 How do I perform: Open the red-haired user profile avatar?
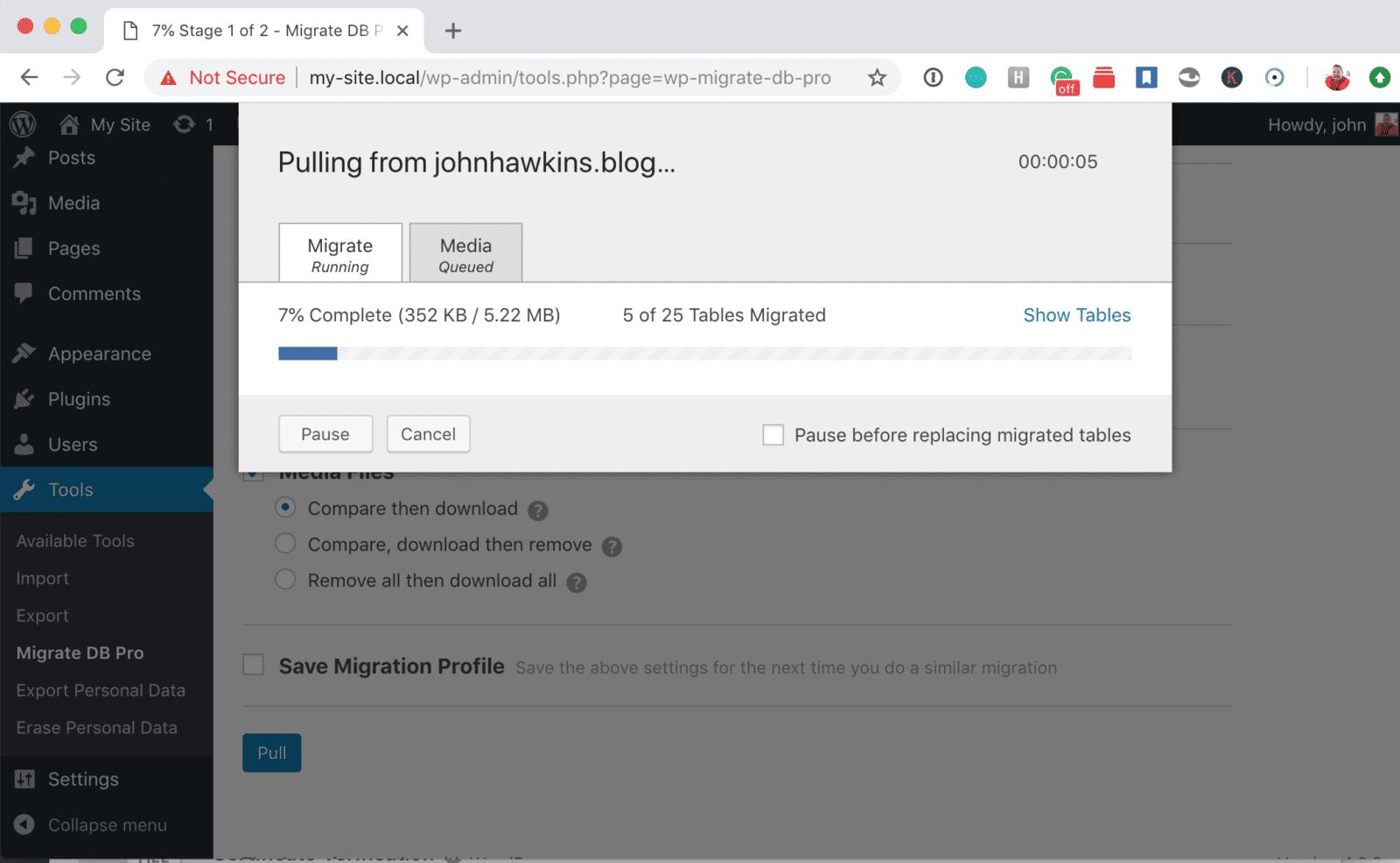(x=1336, y=78)
